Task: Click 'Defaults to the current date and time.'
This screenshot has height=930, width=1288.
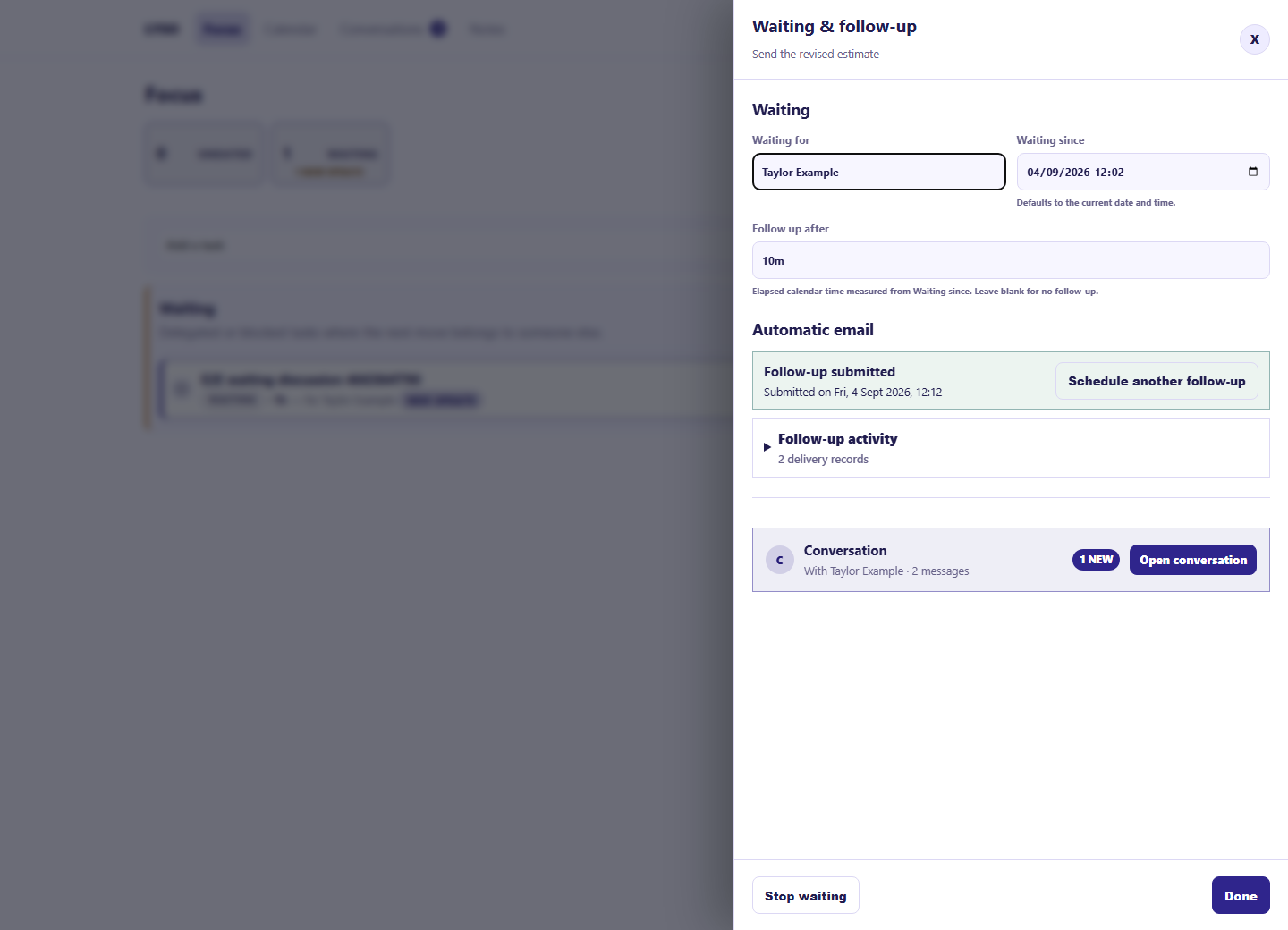Action: click(1096, 203)
